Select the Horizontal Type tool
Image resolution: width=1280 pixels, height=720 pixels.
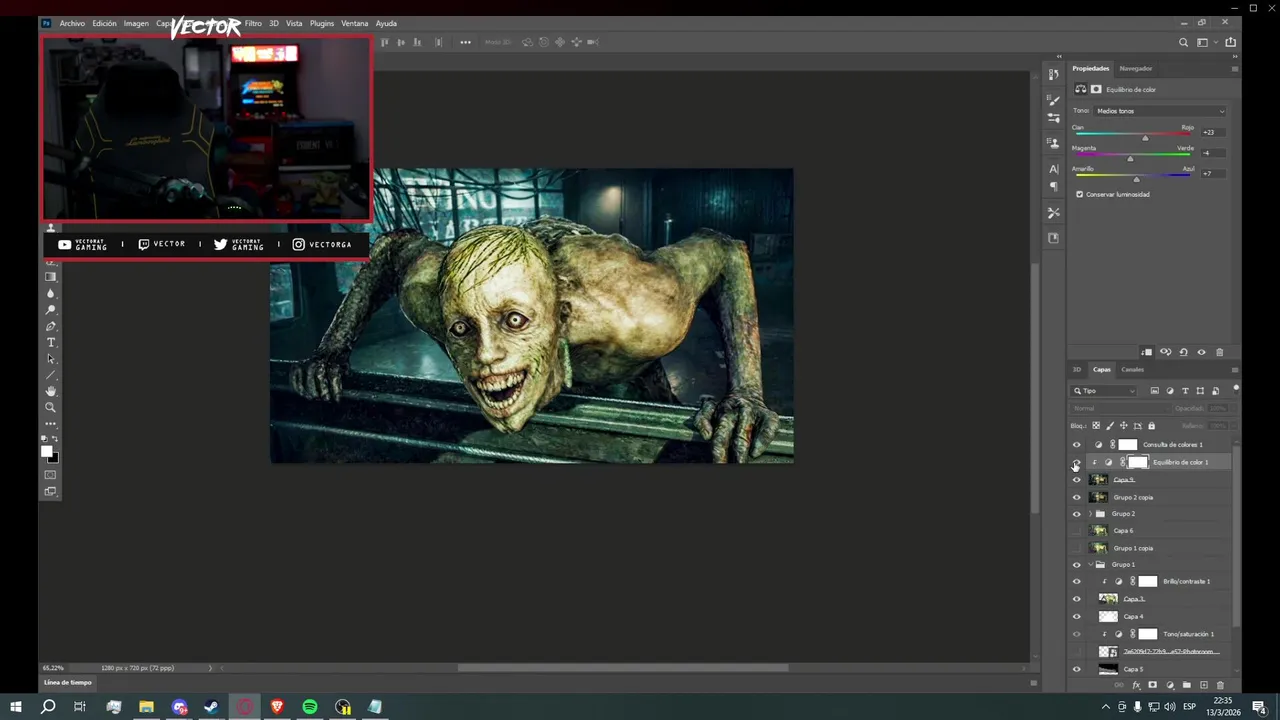click(x=51, y=343)
